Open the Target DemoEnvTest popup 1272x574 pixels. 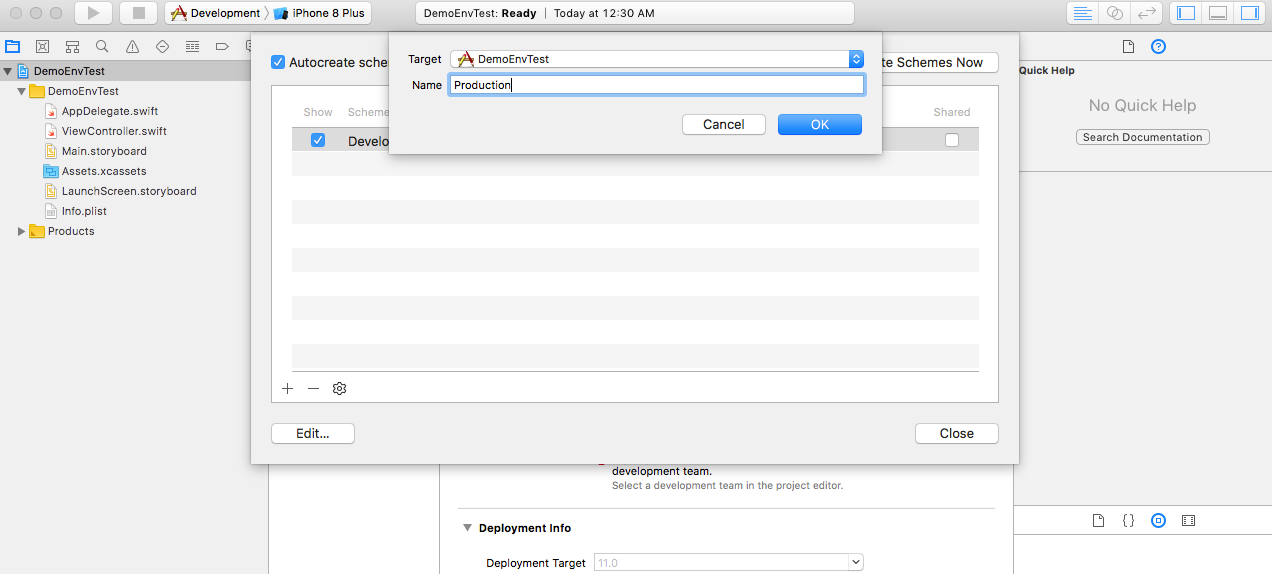point(657,59)
